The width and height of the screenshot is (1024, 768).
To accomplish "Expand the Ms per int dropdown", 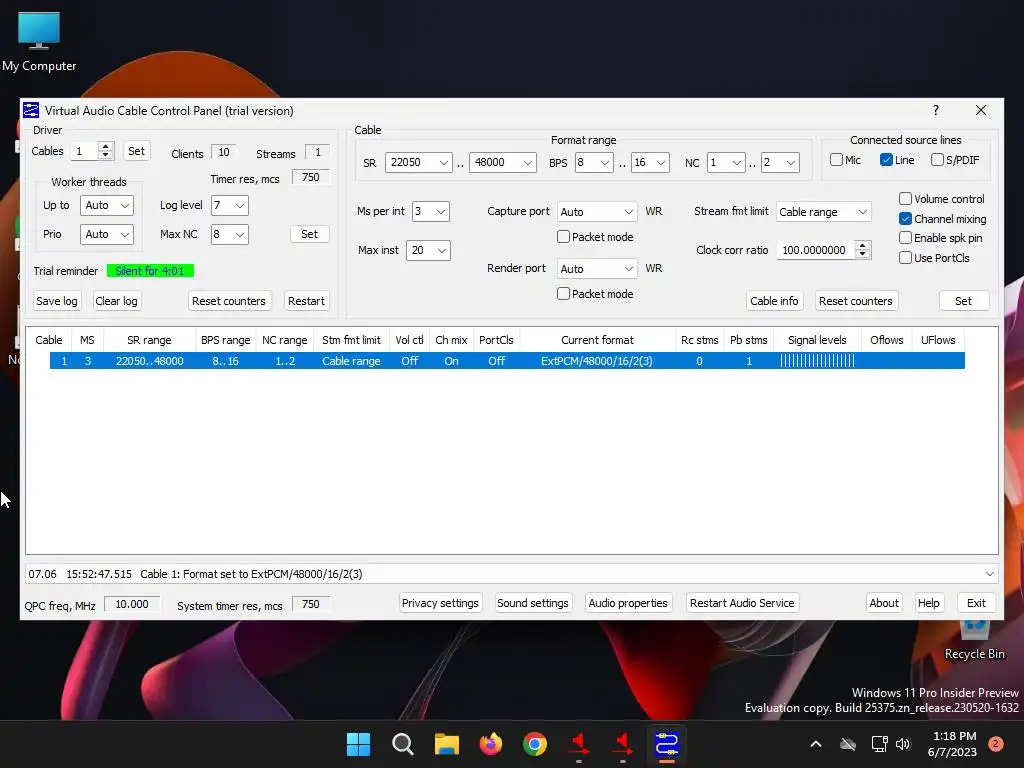I will pyautogui.click(x=430, y=211).
